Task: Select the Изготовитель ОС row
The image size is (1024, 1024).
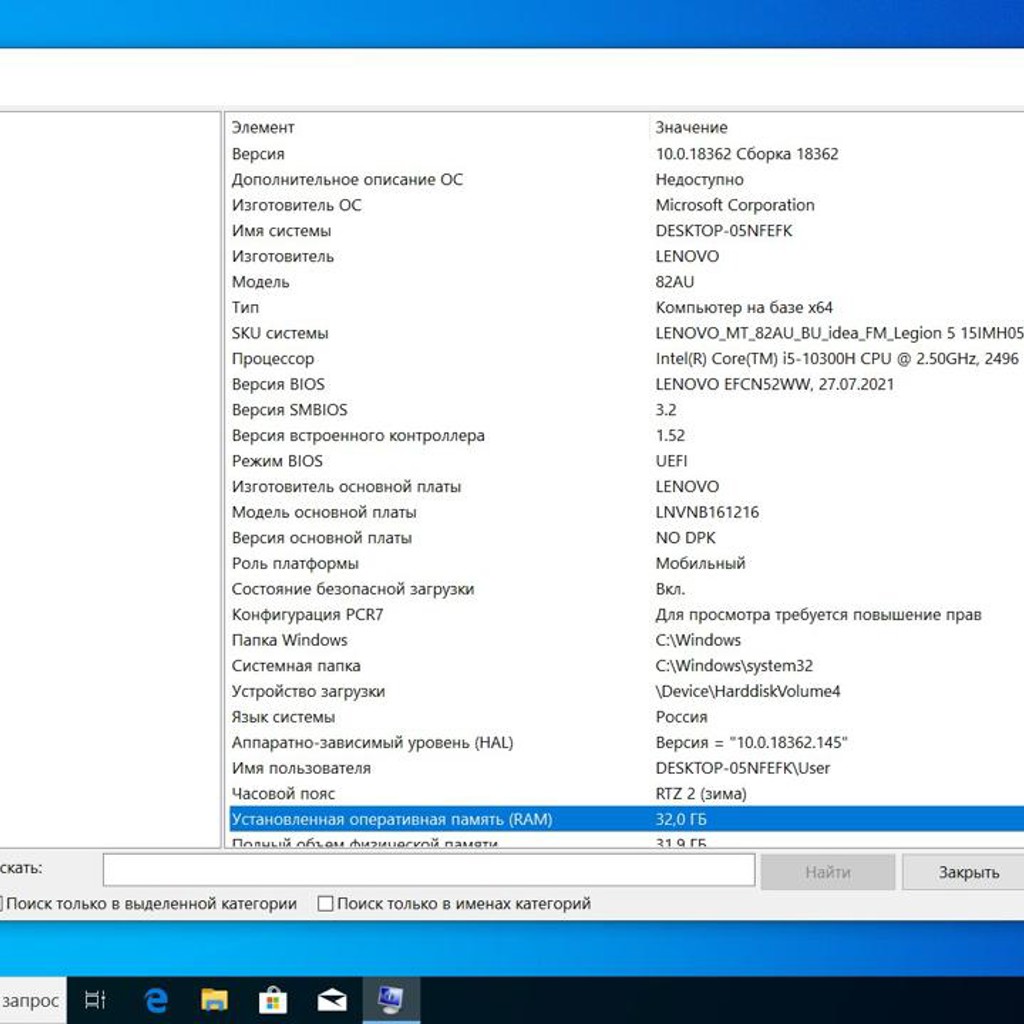Action: 627,205
